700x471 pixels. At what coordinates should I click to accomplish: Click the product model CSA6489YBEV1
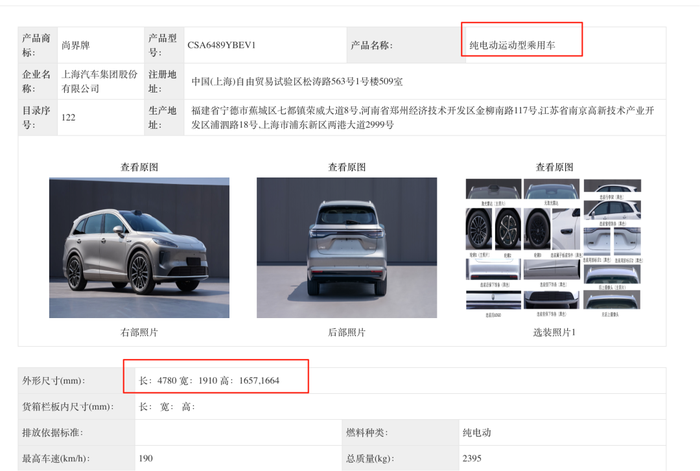click(222, 45)
